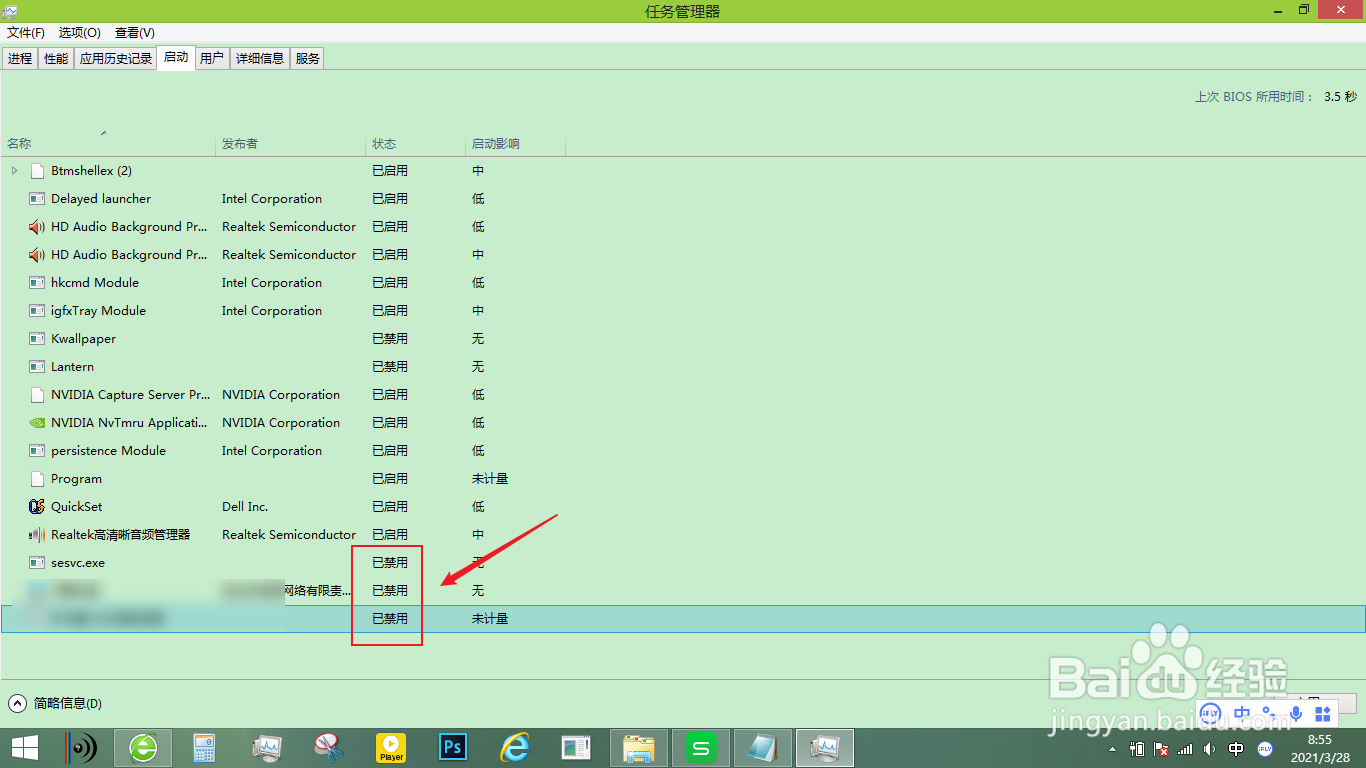Select the Program startup entry
Screen dimensions: 1366x768
683,479
